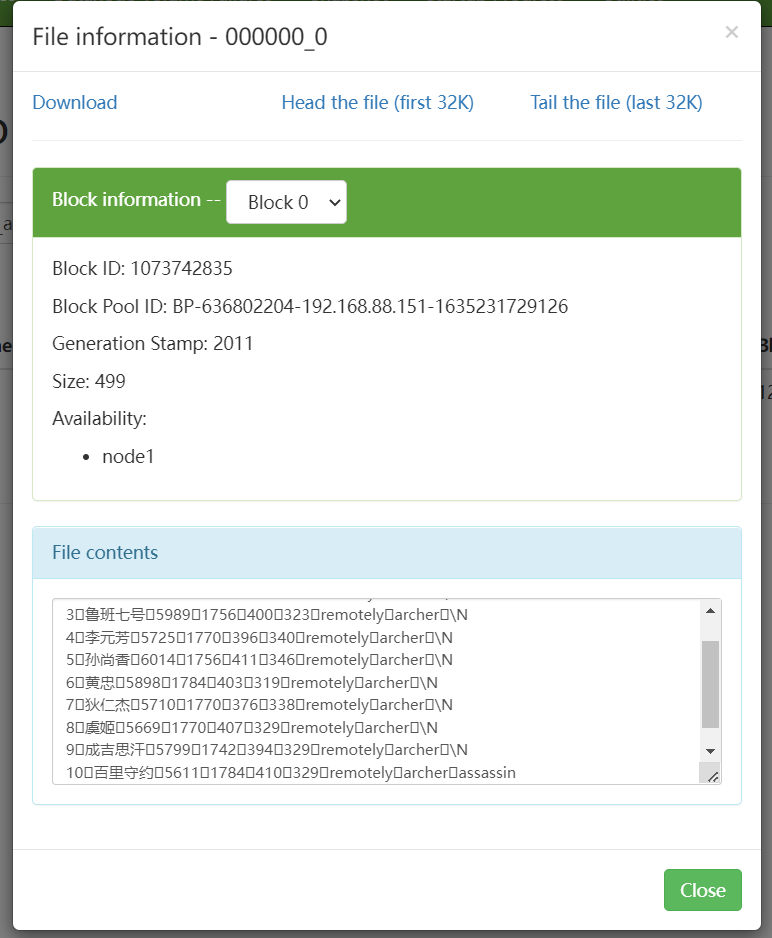
Task: Click the row starting with 8 虞姬
Action: 252,727
